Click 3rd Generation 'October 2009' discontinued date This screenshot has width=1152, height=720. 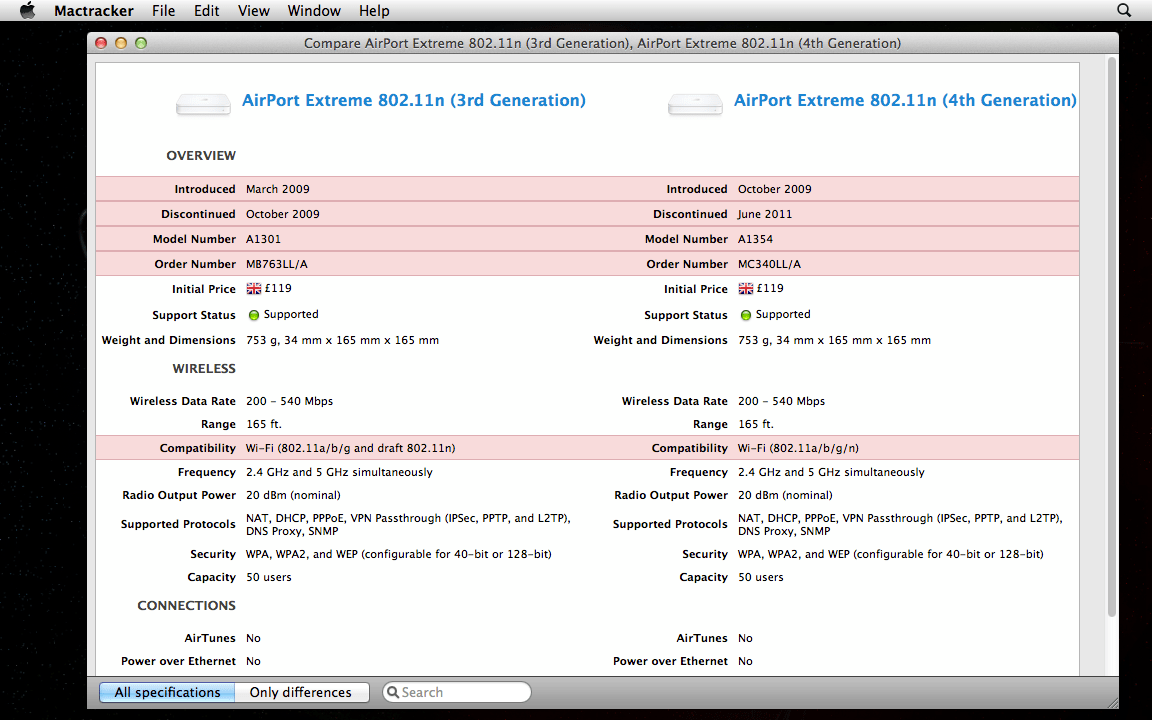click(283, 214)
